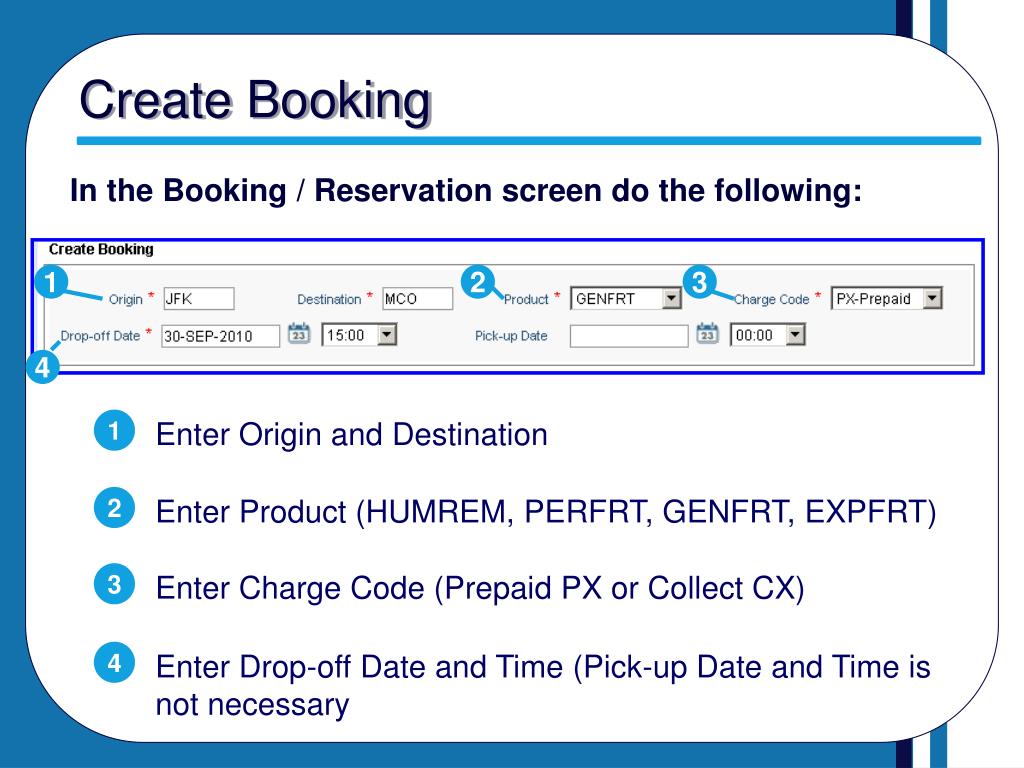Expand the Charge Code dropdown showing PX-Prepaid

click(x=932, y=298)
